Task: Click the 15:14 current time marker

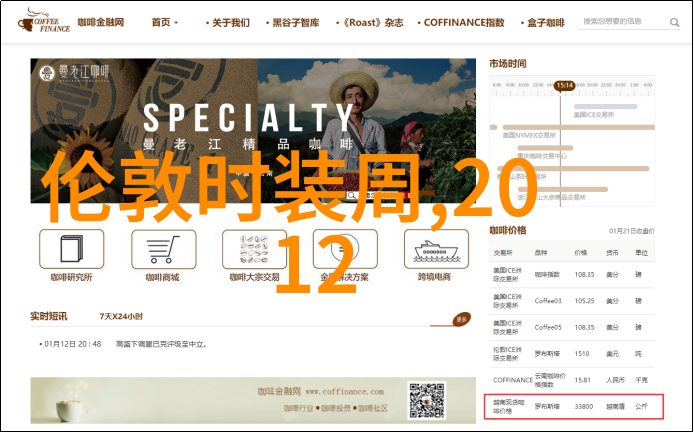Action: (565, 85)
